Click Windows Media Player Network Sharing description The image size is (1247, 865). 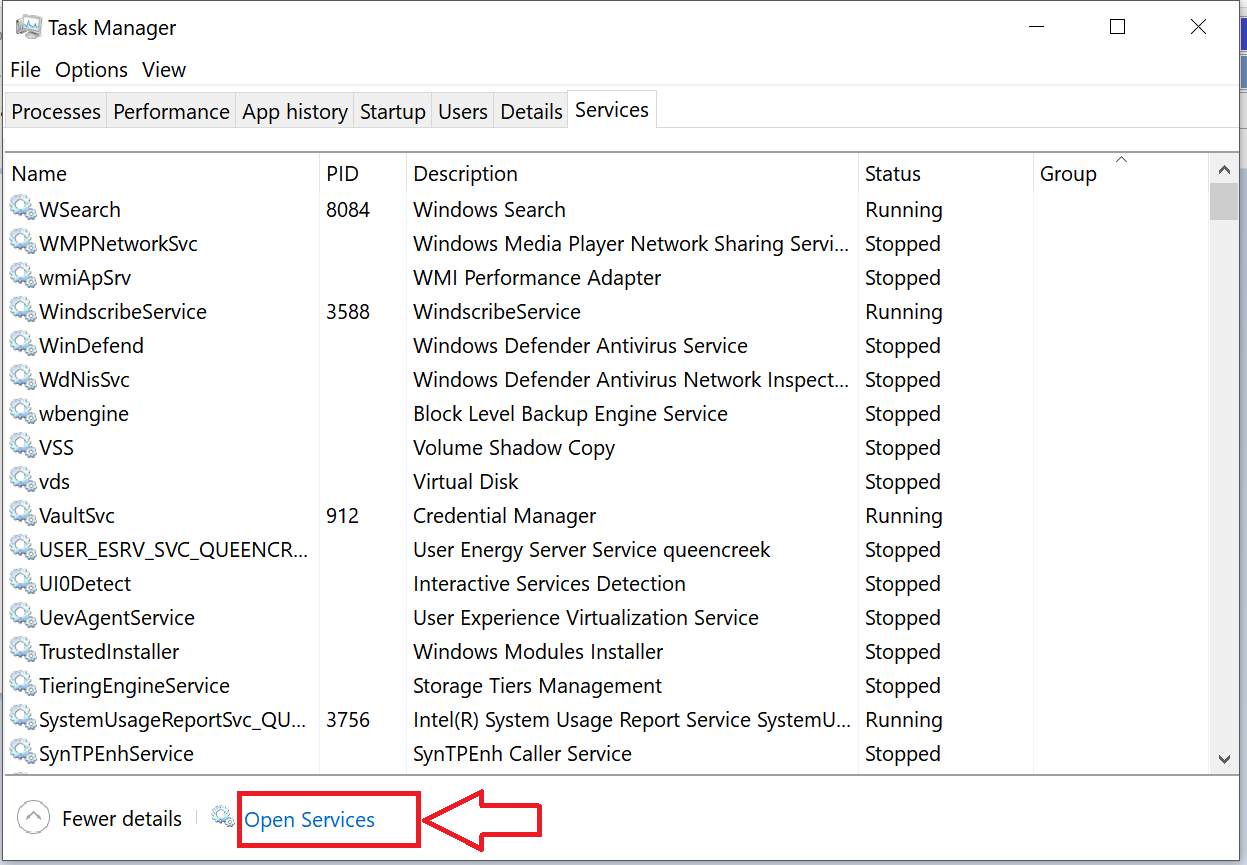[x=632, y=244]
